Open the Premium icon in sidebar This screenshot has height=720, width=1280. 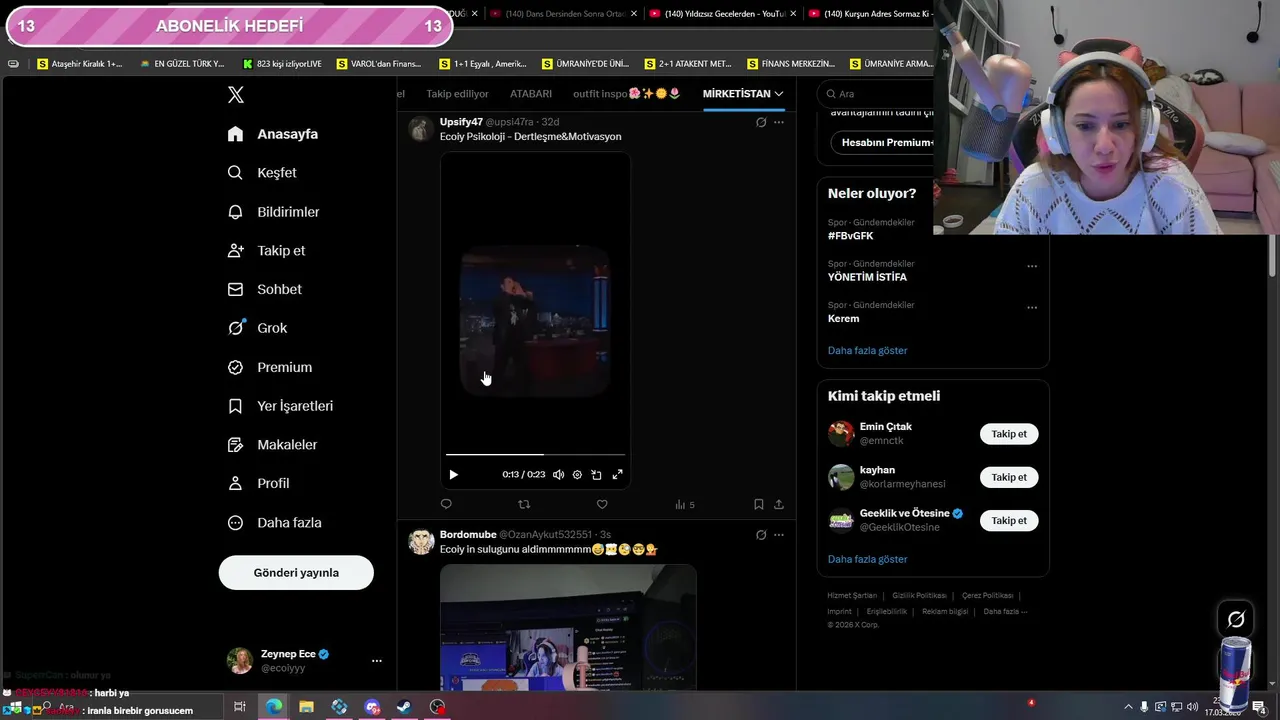point(235,367)
